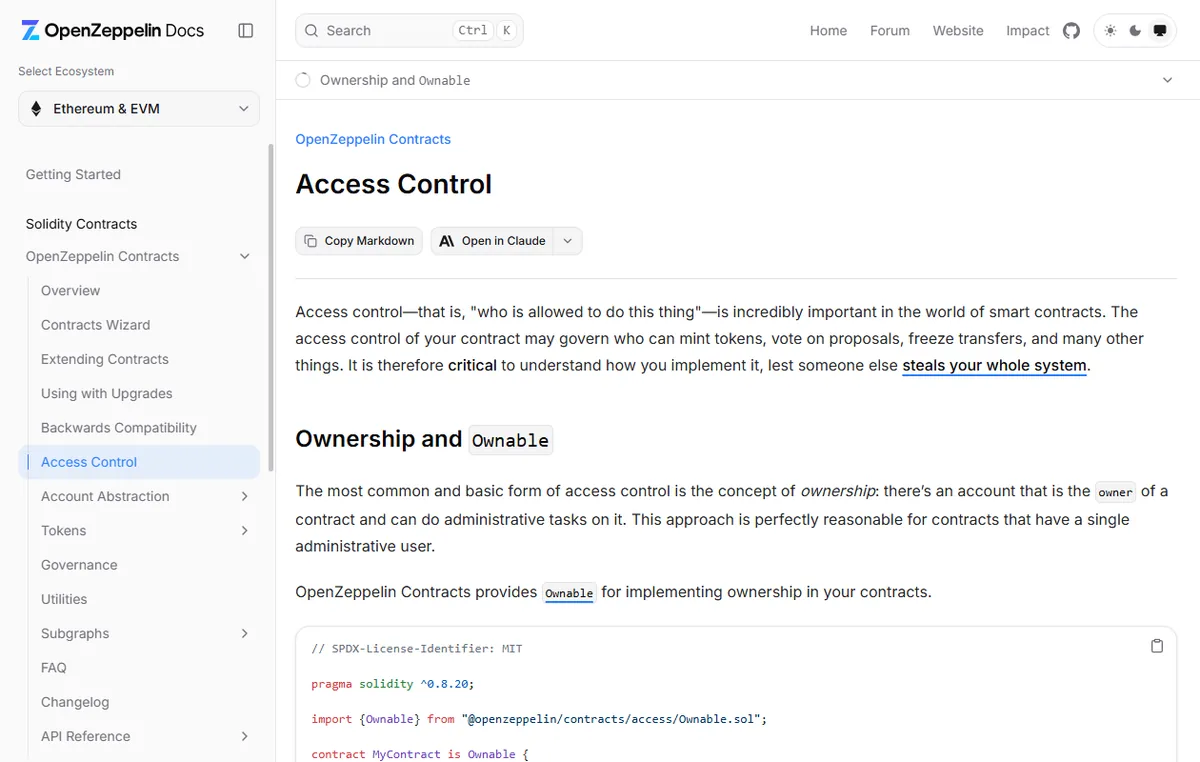Open the arrow dropdown beside Open in Claude

[x=568, y=241]
